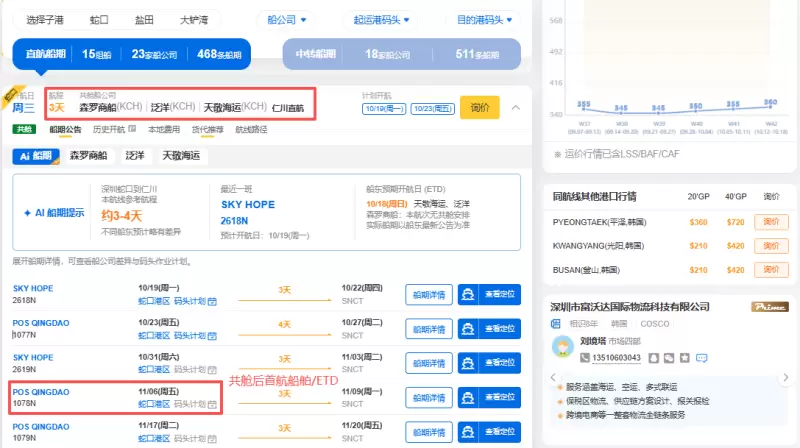Open the 航线路径 tab
800x448 pixels.
click(x=251, y=130)
